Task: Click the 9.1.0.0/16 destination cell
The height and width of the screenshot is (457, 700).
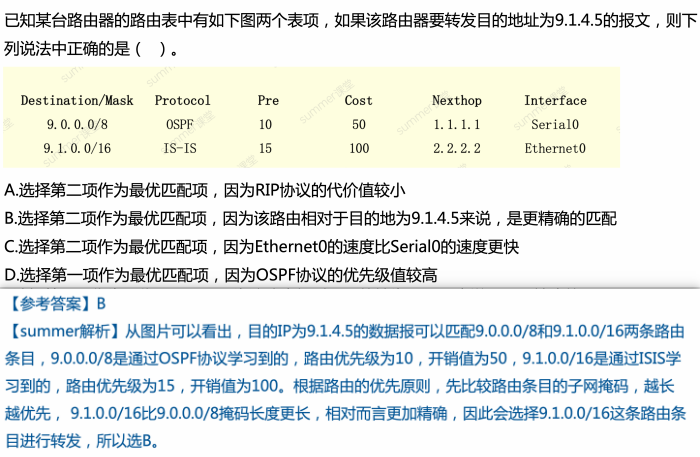Action: (x=77, y=148)
